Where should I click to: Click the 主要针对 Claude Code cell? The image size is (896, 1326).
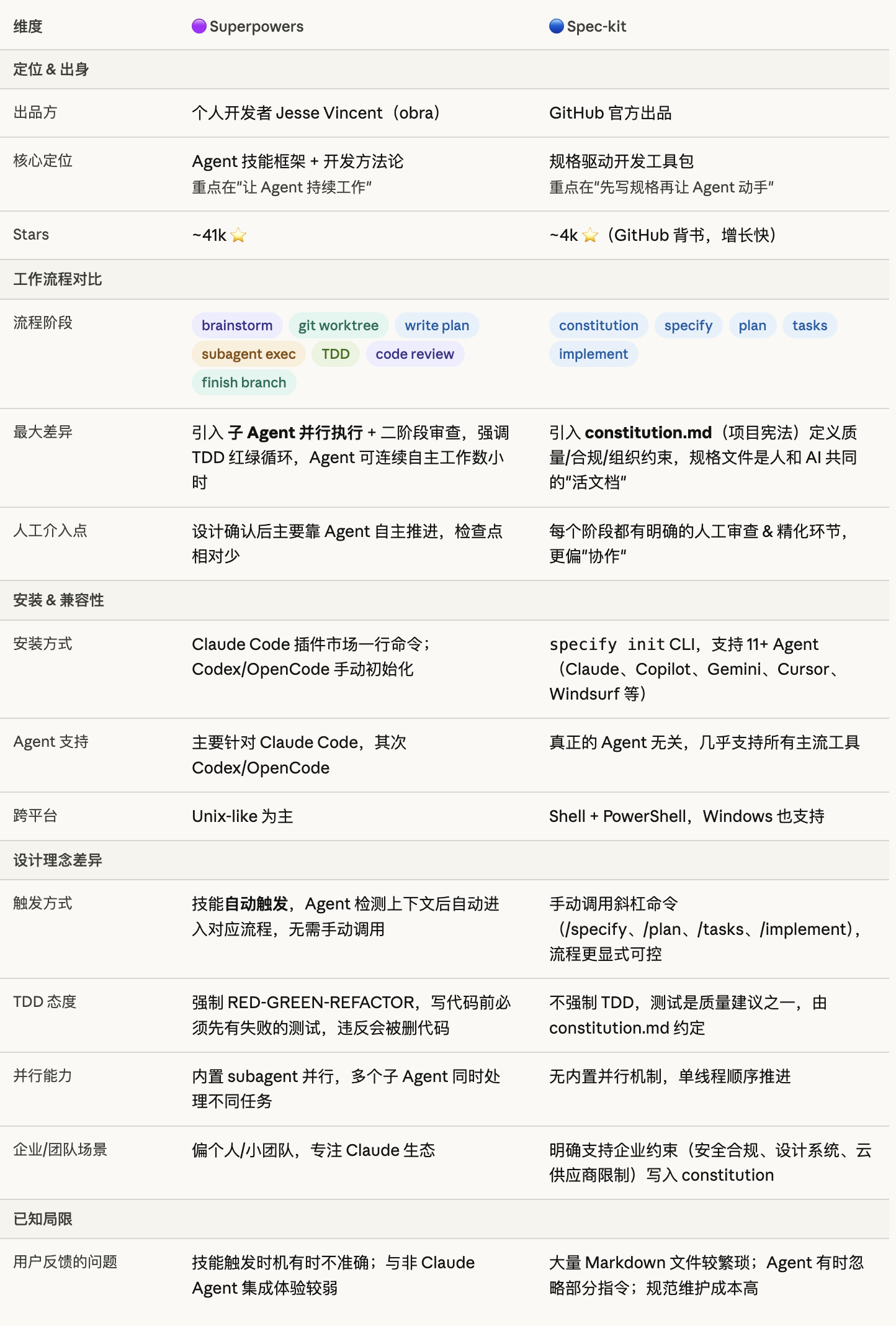[x=299, y=755]
